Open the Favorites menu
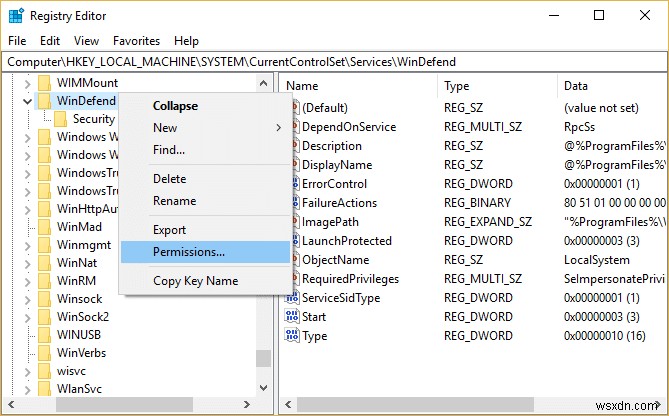The width and height of the screenshot is (669, 416). tap(136, 41)
